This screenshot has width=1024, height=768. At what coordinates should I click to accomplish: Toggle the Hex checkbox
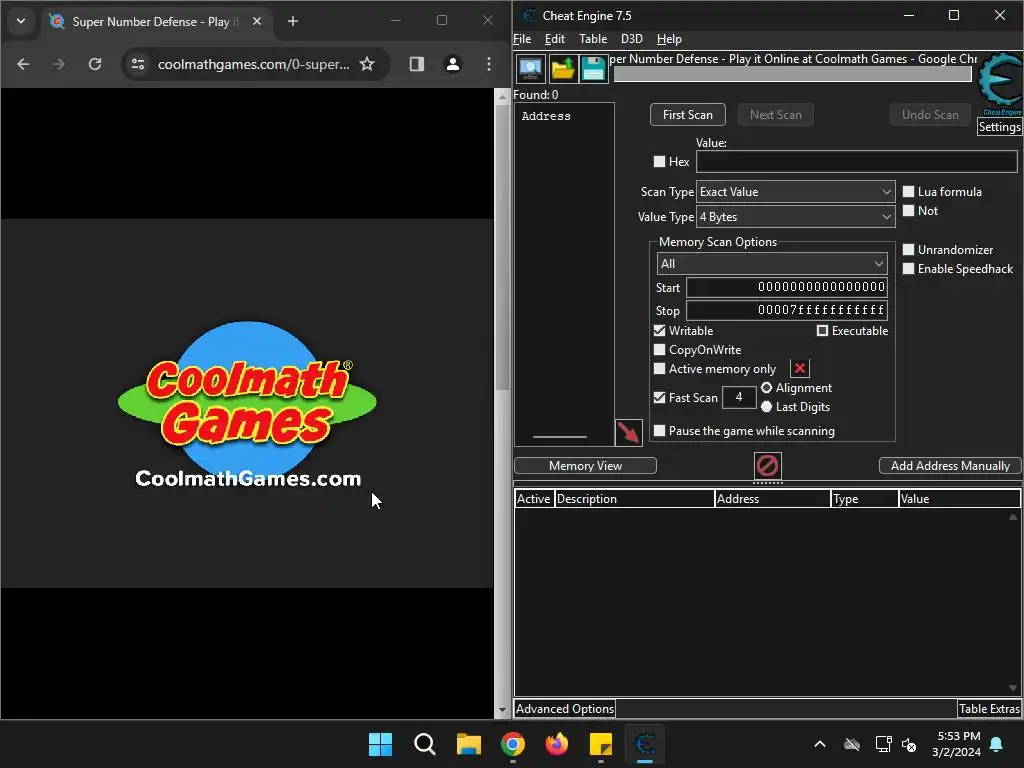tap(660, 161)
